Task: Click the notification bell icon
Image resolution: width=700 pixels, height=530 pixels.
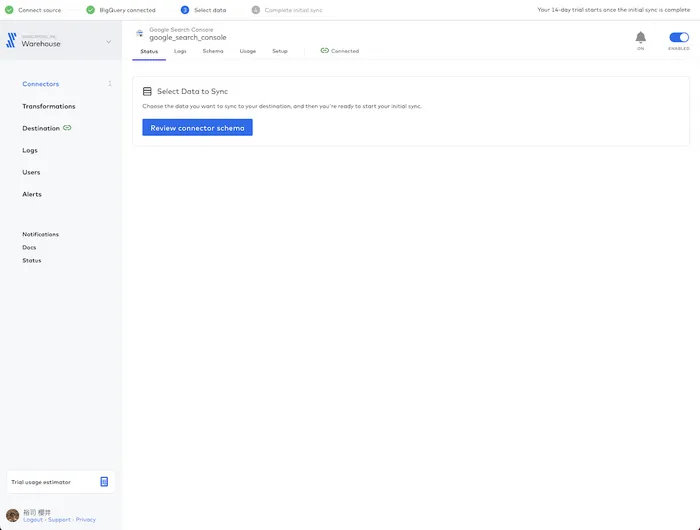Action: [x=641, y=37]
